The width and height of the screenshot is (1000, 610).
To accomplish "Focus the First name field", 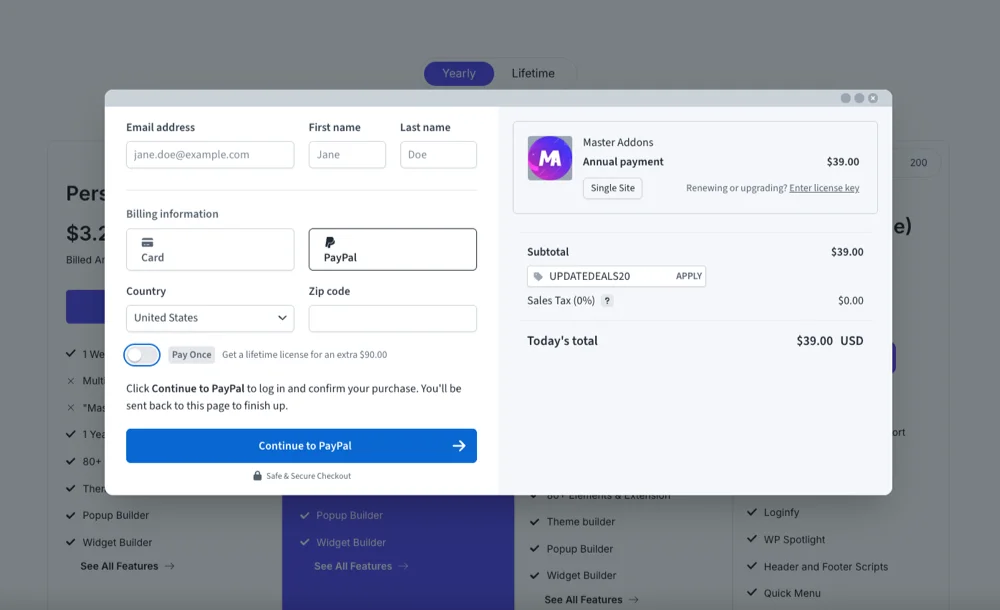I will pyautogui.click(x=347, y=154).
